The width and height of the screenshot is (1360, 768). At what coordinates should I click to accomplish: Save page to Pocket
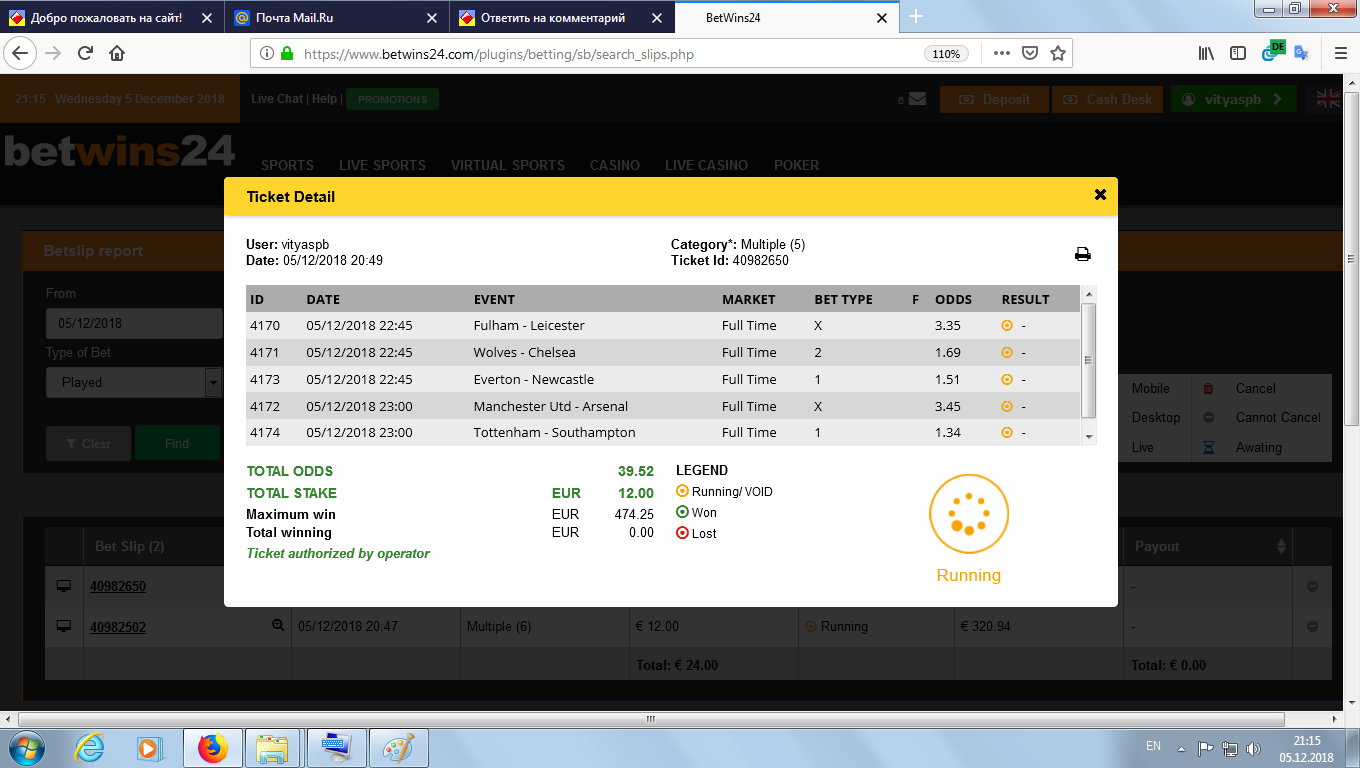click(x=1029, y=54)
